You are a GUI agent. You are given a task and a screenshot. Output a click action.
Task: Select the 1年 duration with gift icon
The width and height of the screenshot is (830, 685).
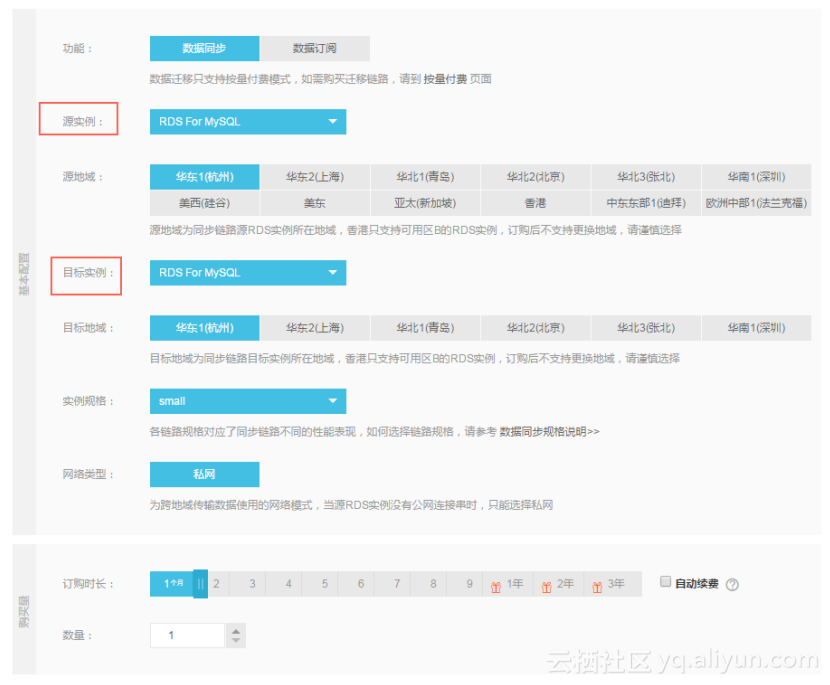coord(508,584)
